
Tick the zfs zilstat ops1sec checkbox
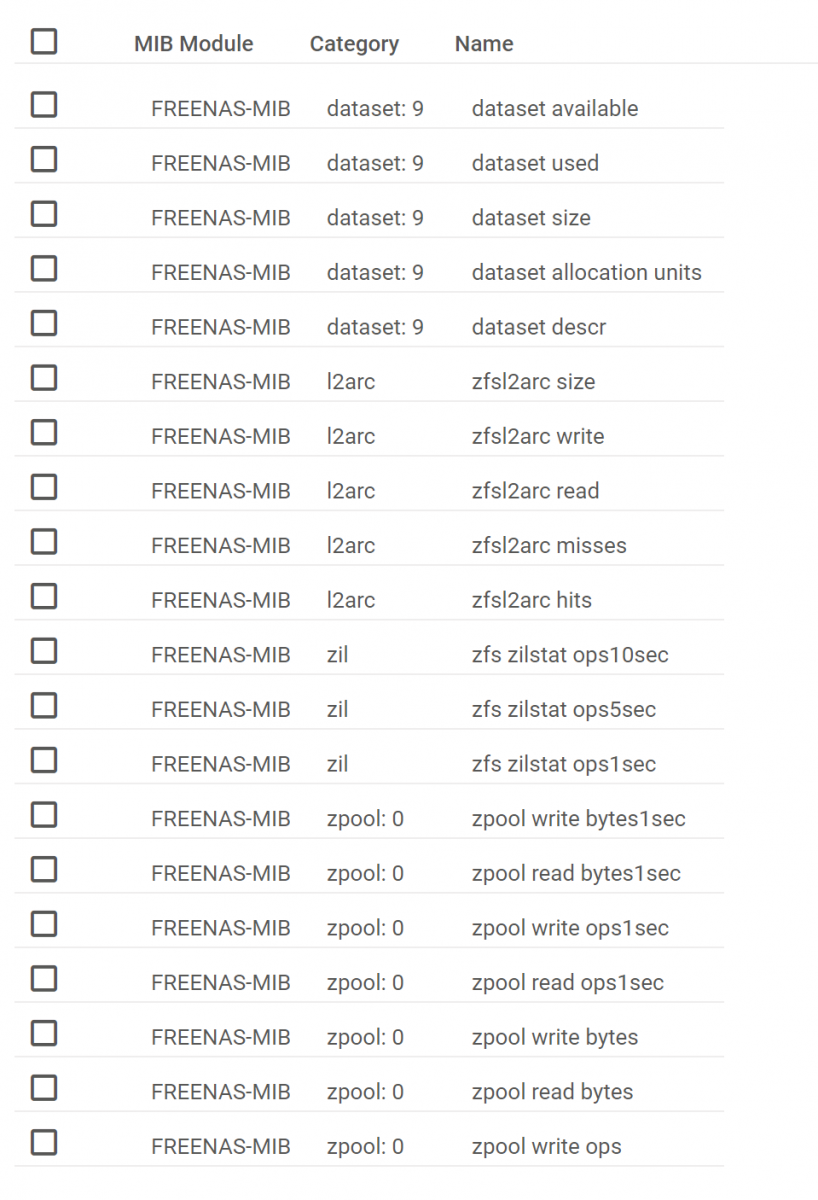point(44,760)
